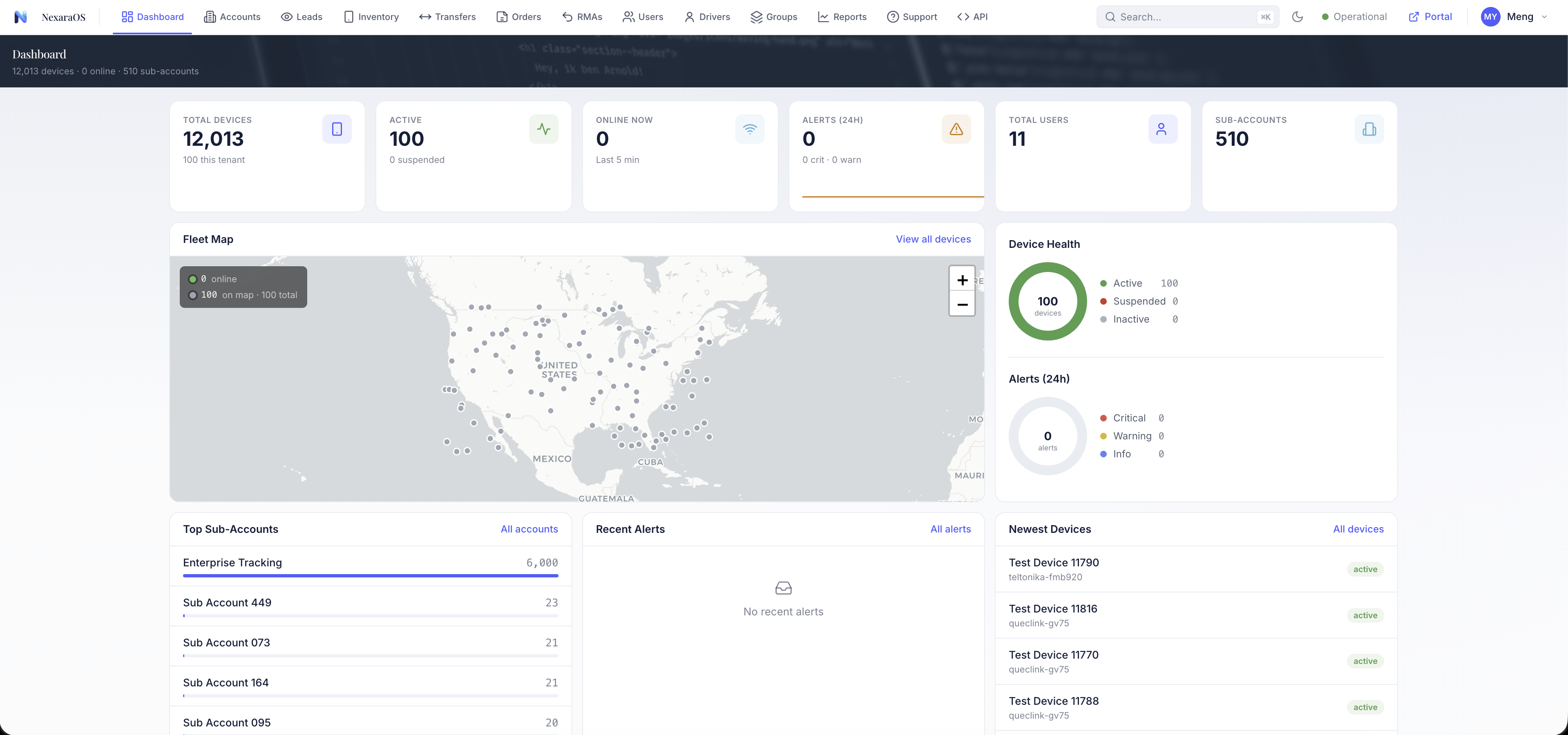Click the Inactive legend entry

click(1139, 319)
